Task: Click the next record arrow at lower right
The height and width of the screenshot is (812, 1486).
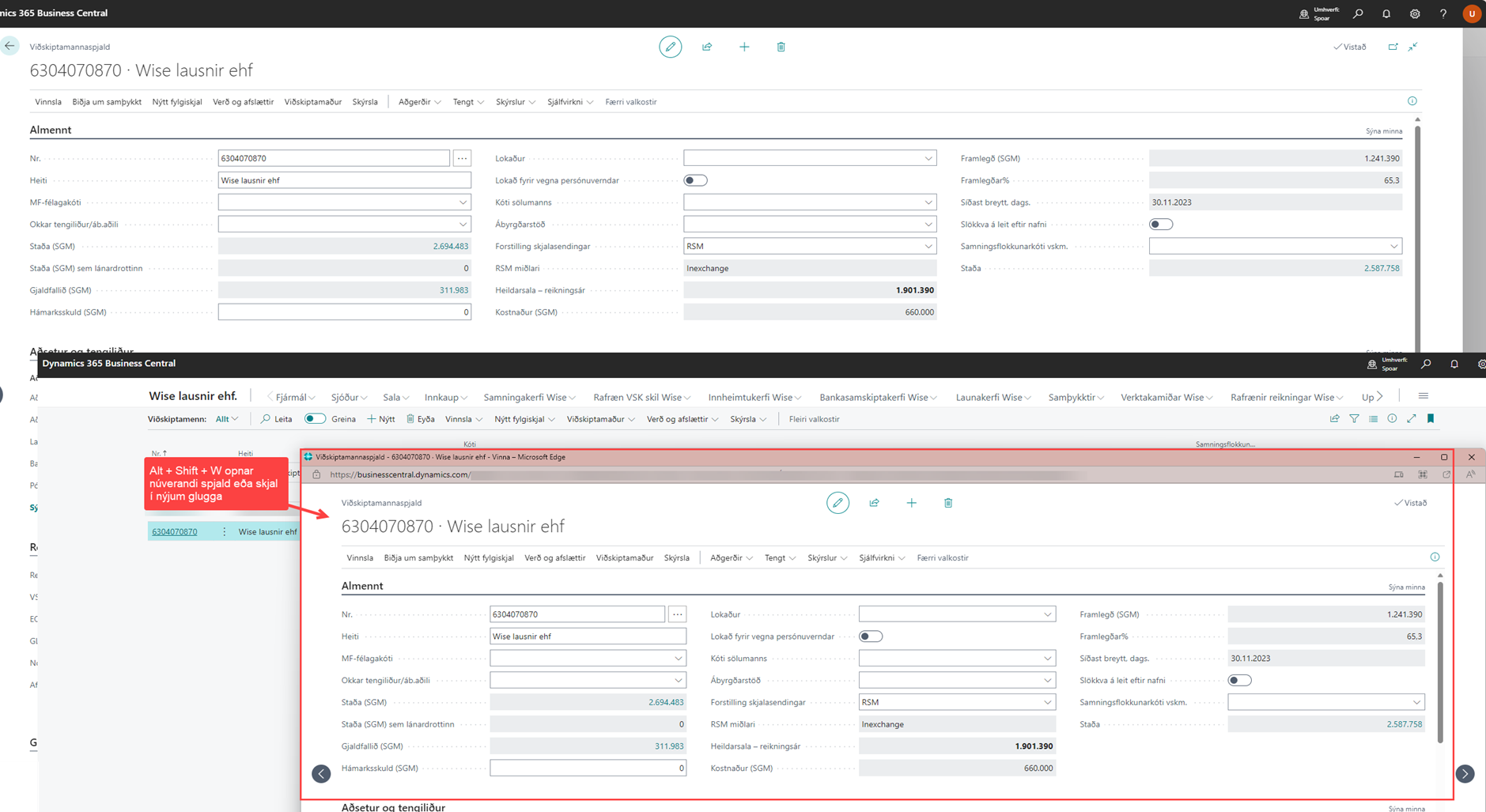Action: (x=1465, y=774)
